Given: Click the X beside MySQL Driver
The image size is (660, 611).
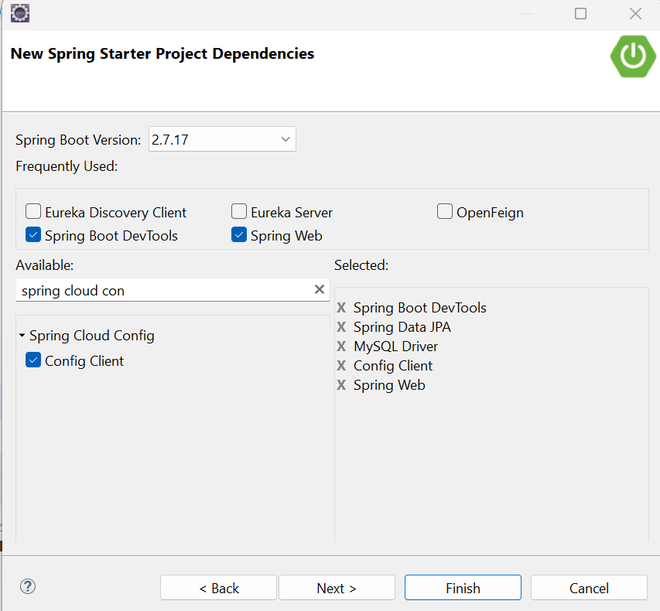Looking at the screenshot, I should 342,346.
